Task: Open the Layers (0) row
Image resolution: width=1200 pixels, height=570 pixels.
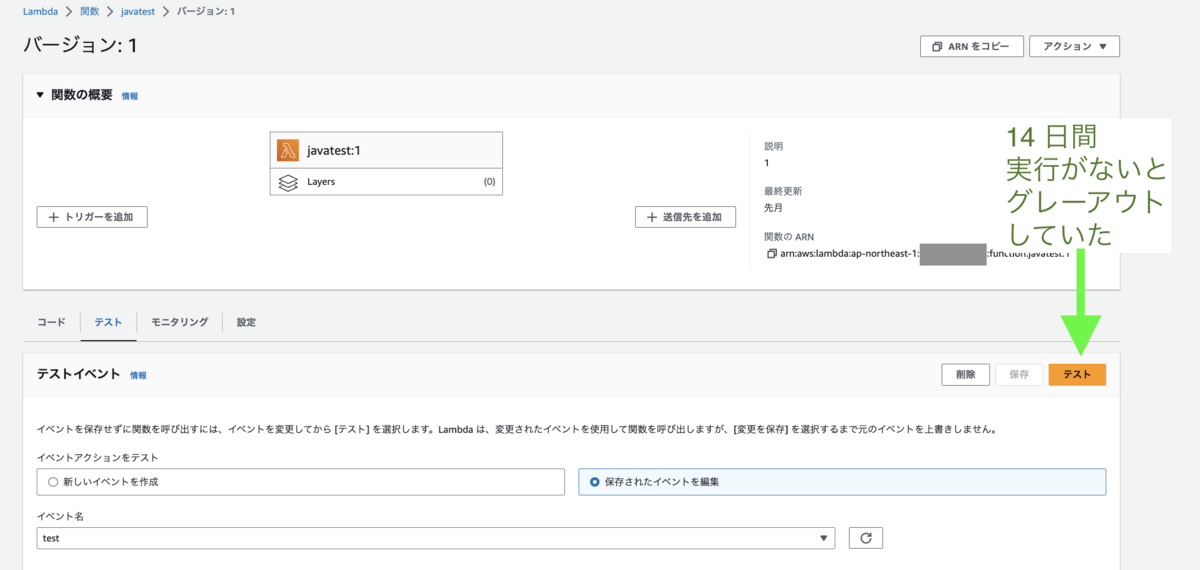Action: (x=386, y=182)
